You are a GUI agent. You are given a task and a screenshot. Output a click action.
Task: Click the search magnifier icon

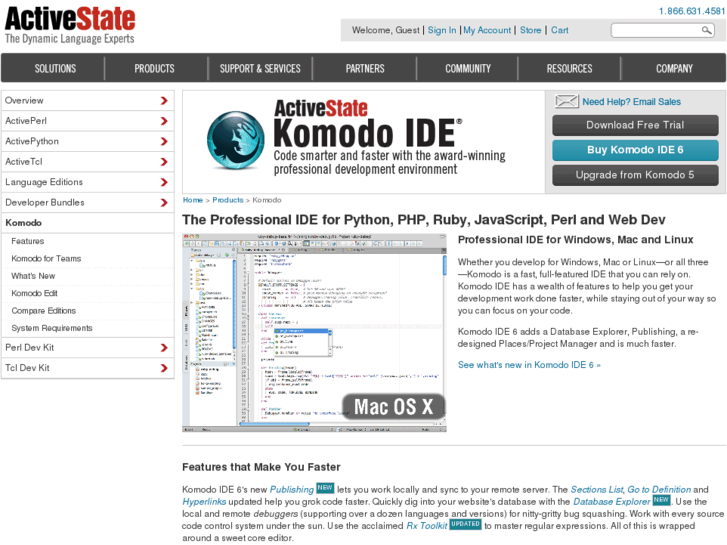point(706,31)
